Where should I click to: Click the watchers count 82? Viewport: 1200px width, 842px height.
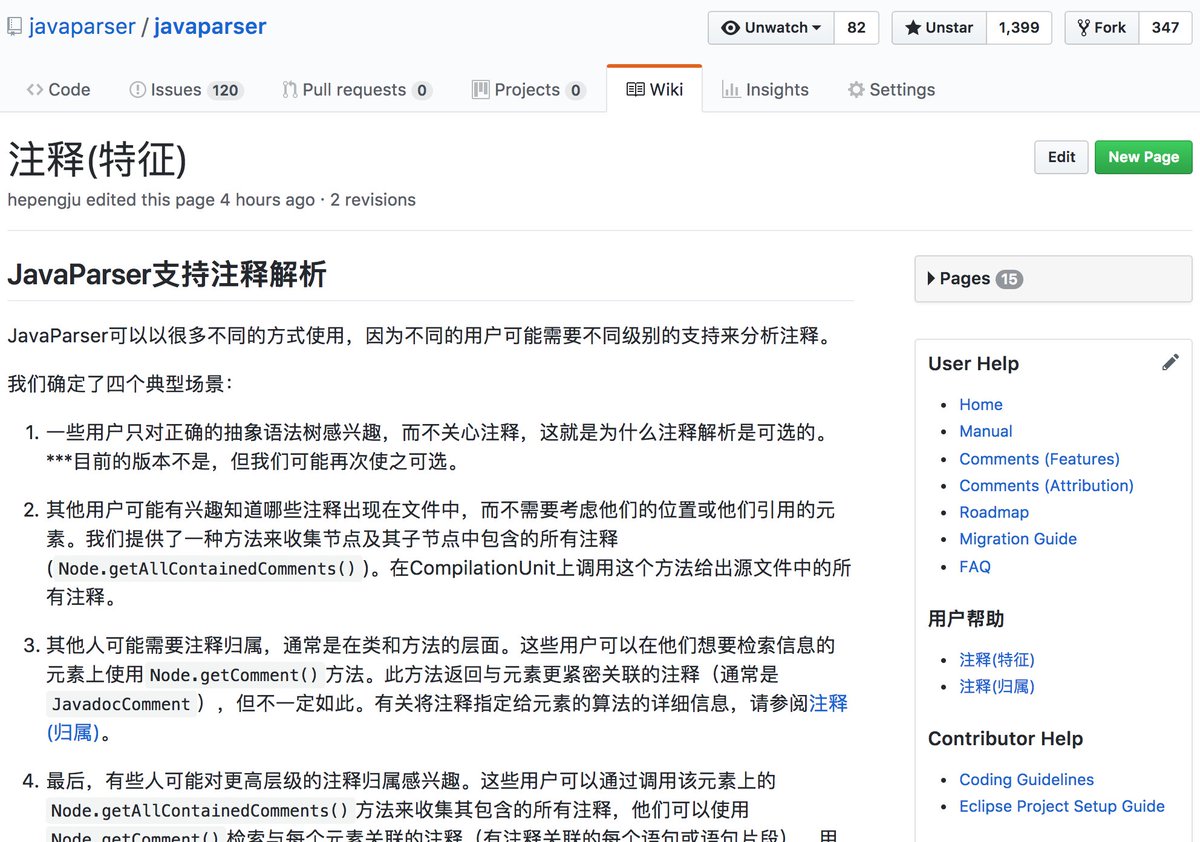(856, 28)
